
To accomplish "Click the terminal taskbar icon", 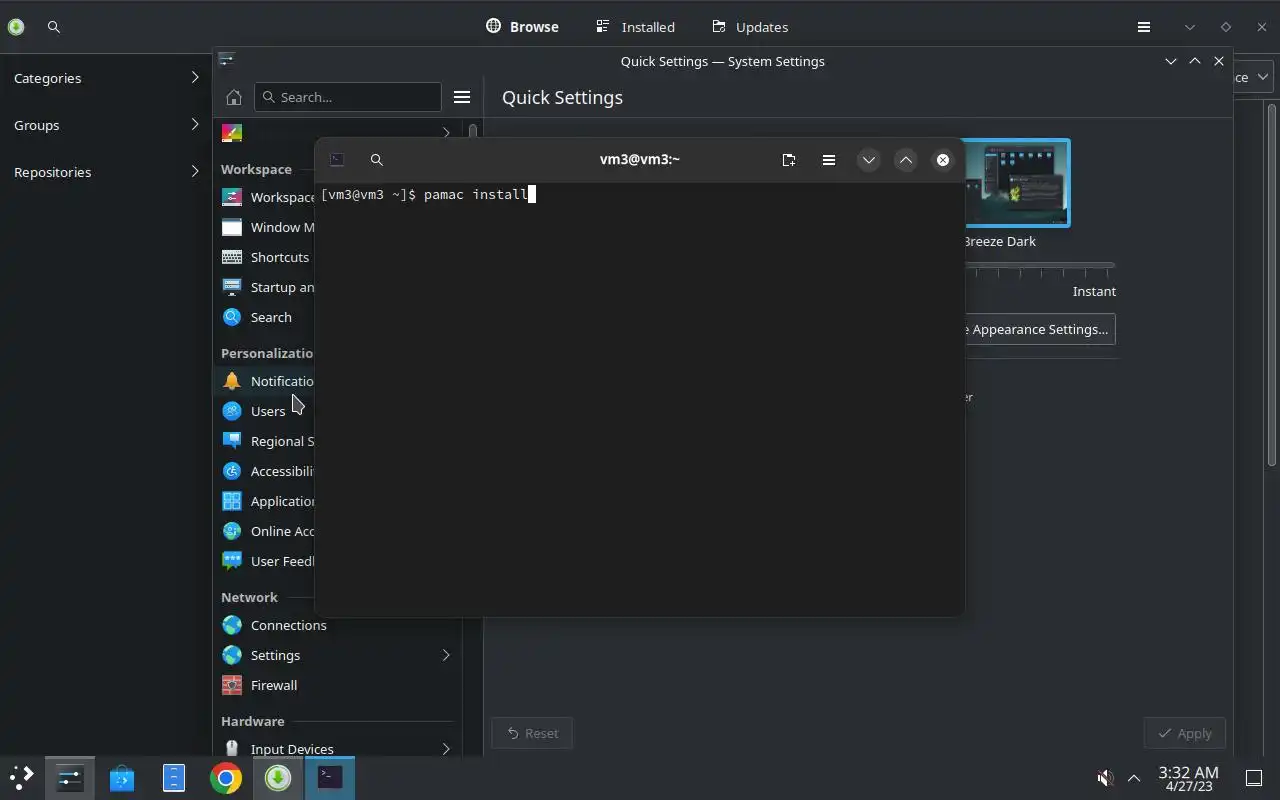I will pyautogui.click(x=330, y=777).
